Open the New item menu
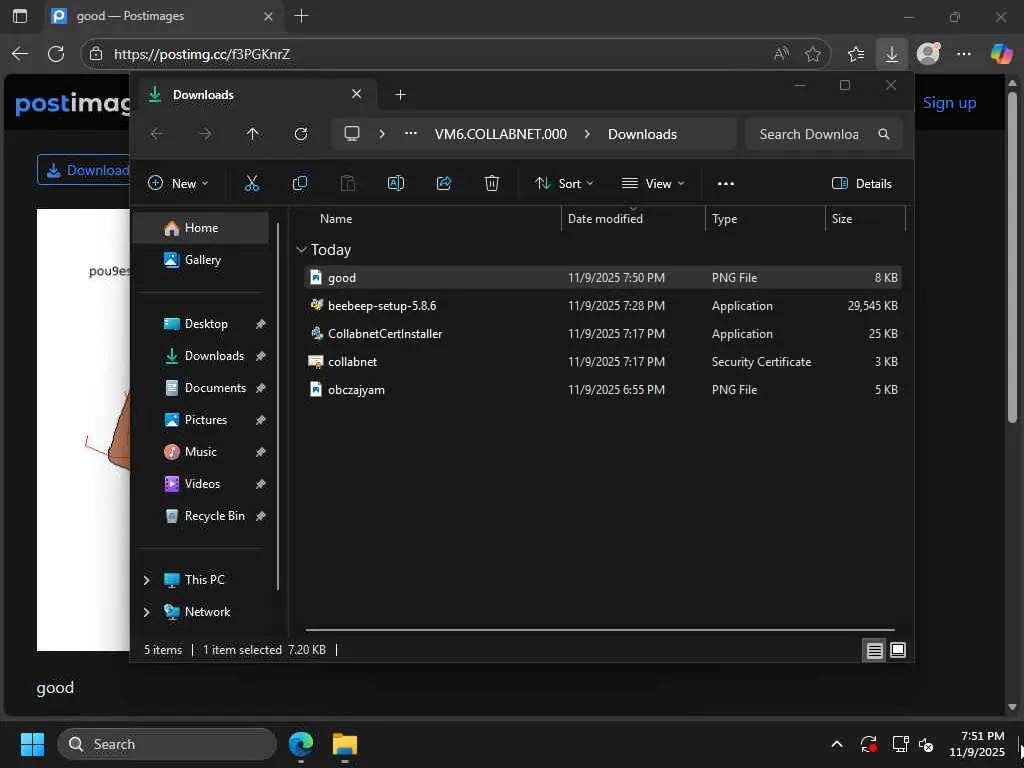This screenshot has width=1024, height=768. point(178,183)
